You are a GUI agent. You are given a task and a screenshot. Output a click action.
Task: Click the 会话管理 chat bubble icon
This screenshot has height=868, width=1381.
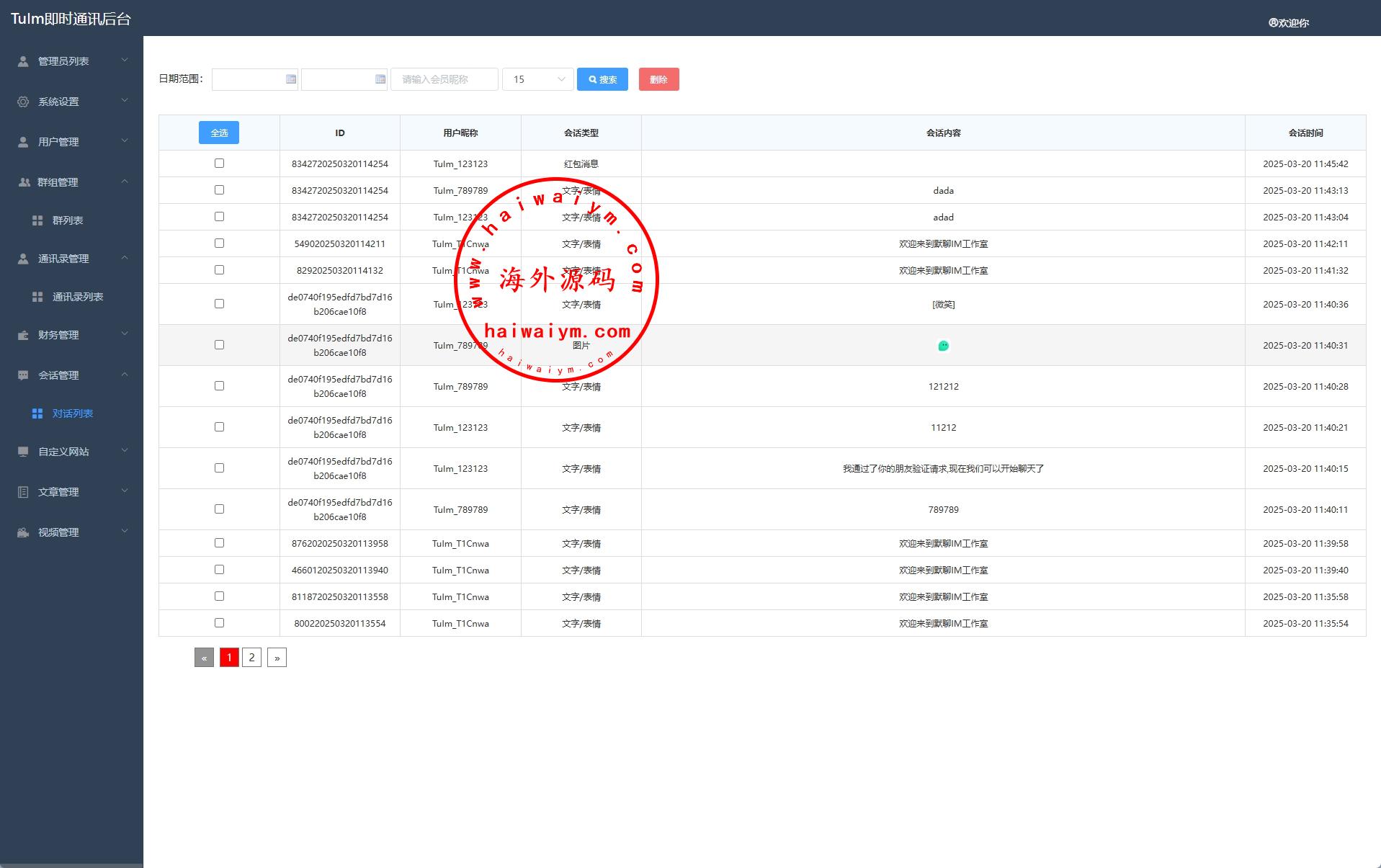tap(23, 375)
